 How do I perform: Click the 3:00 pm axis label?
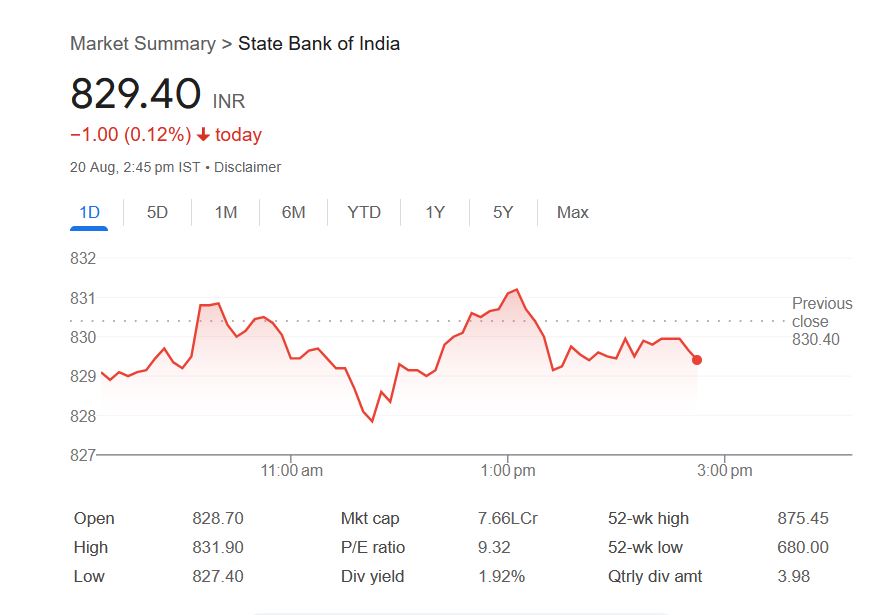tap(725, 470)
